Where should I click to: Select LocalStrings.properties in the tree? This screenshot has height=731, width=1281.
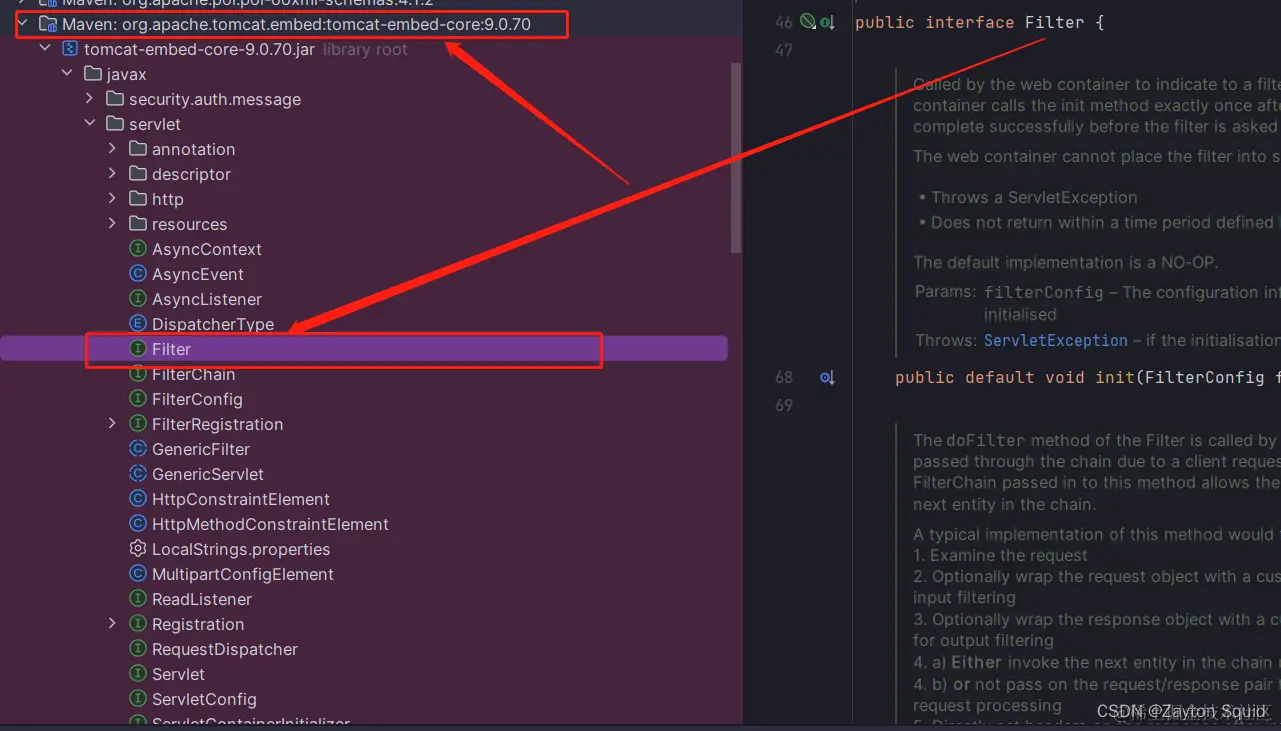point(241,549)
